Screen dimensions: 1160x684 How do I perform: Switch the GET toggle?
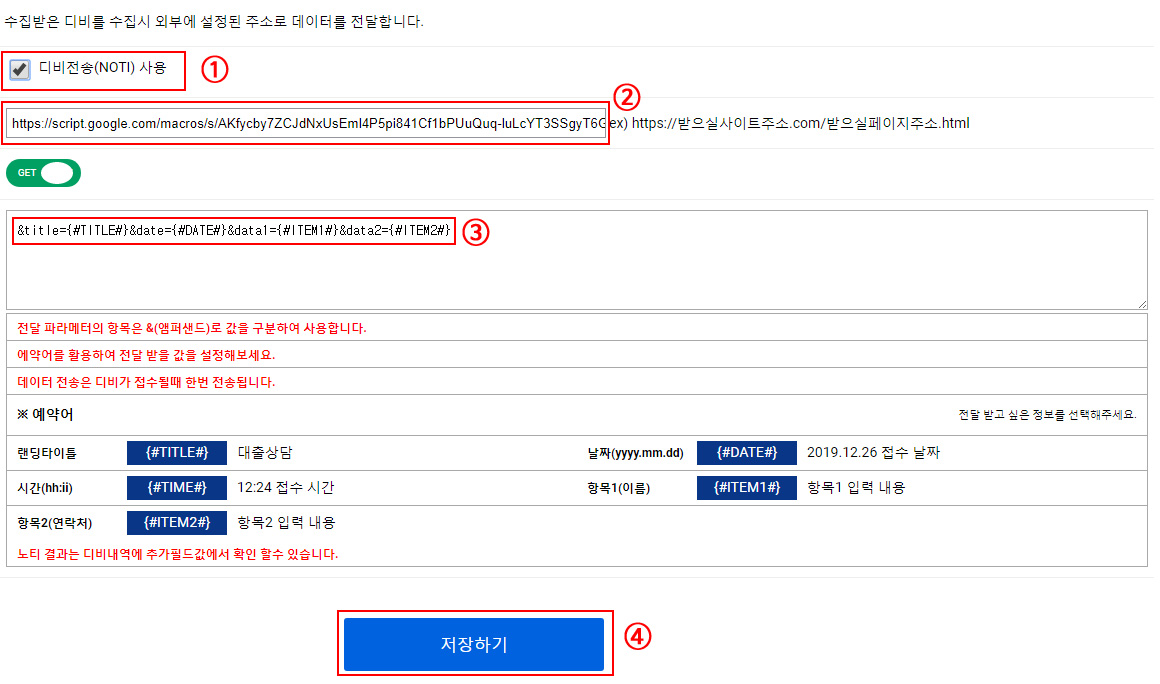click(x=43, y=173)
